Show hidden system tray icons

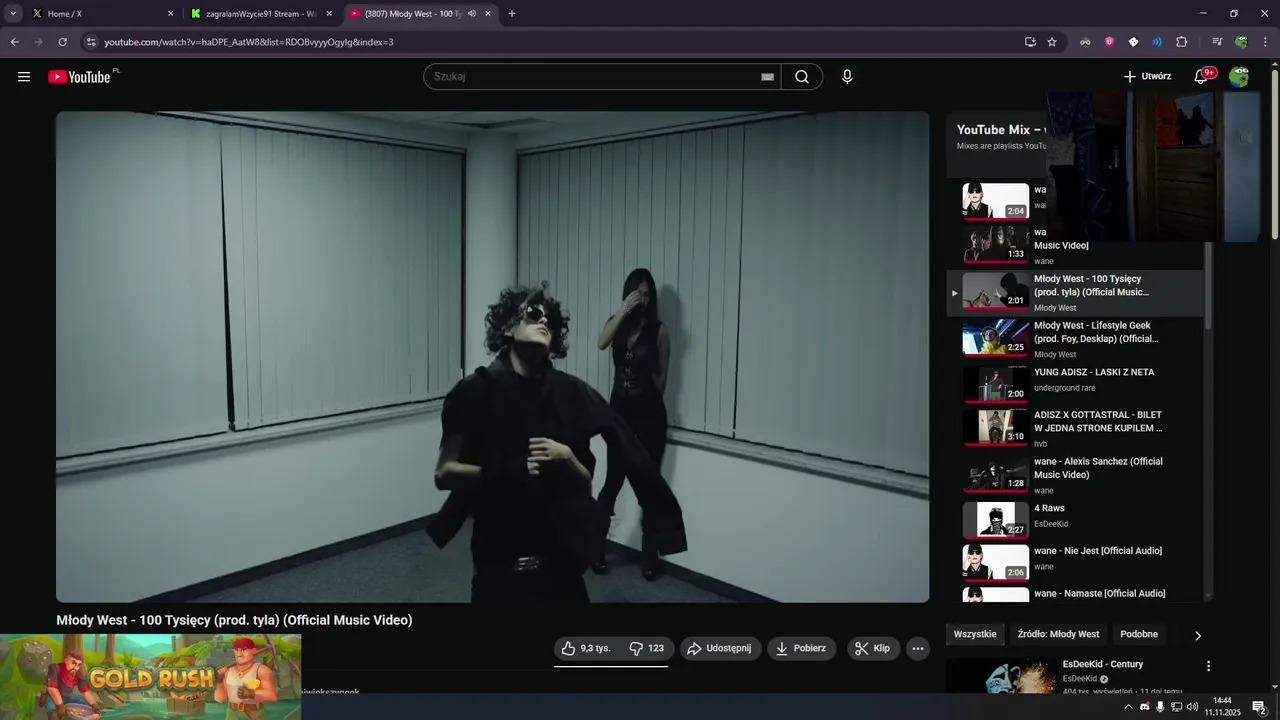pos(1129,707)
